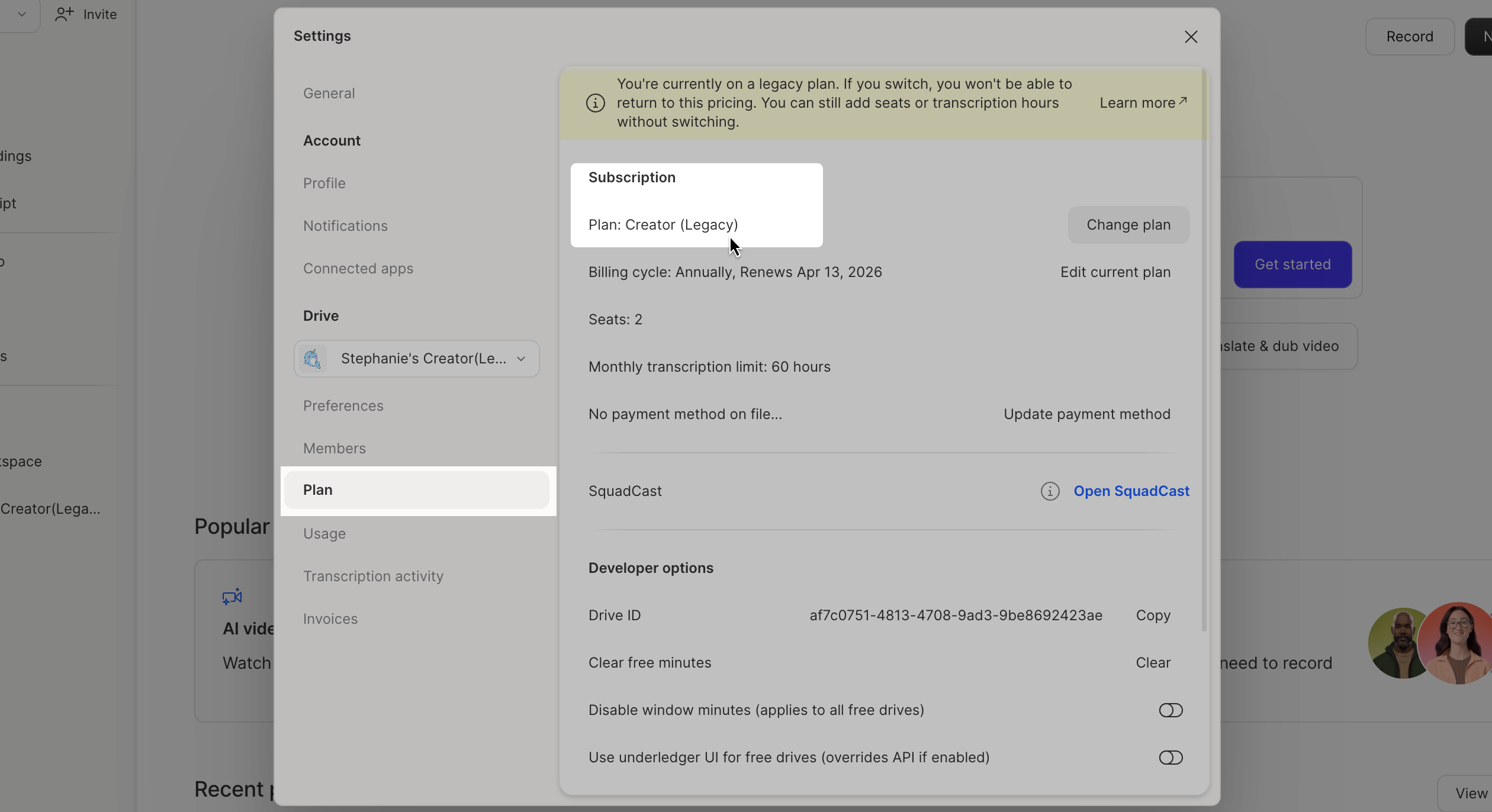Enable Disable window minutes toggle
The image size is (1492, 812).
click(1171, 710)
